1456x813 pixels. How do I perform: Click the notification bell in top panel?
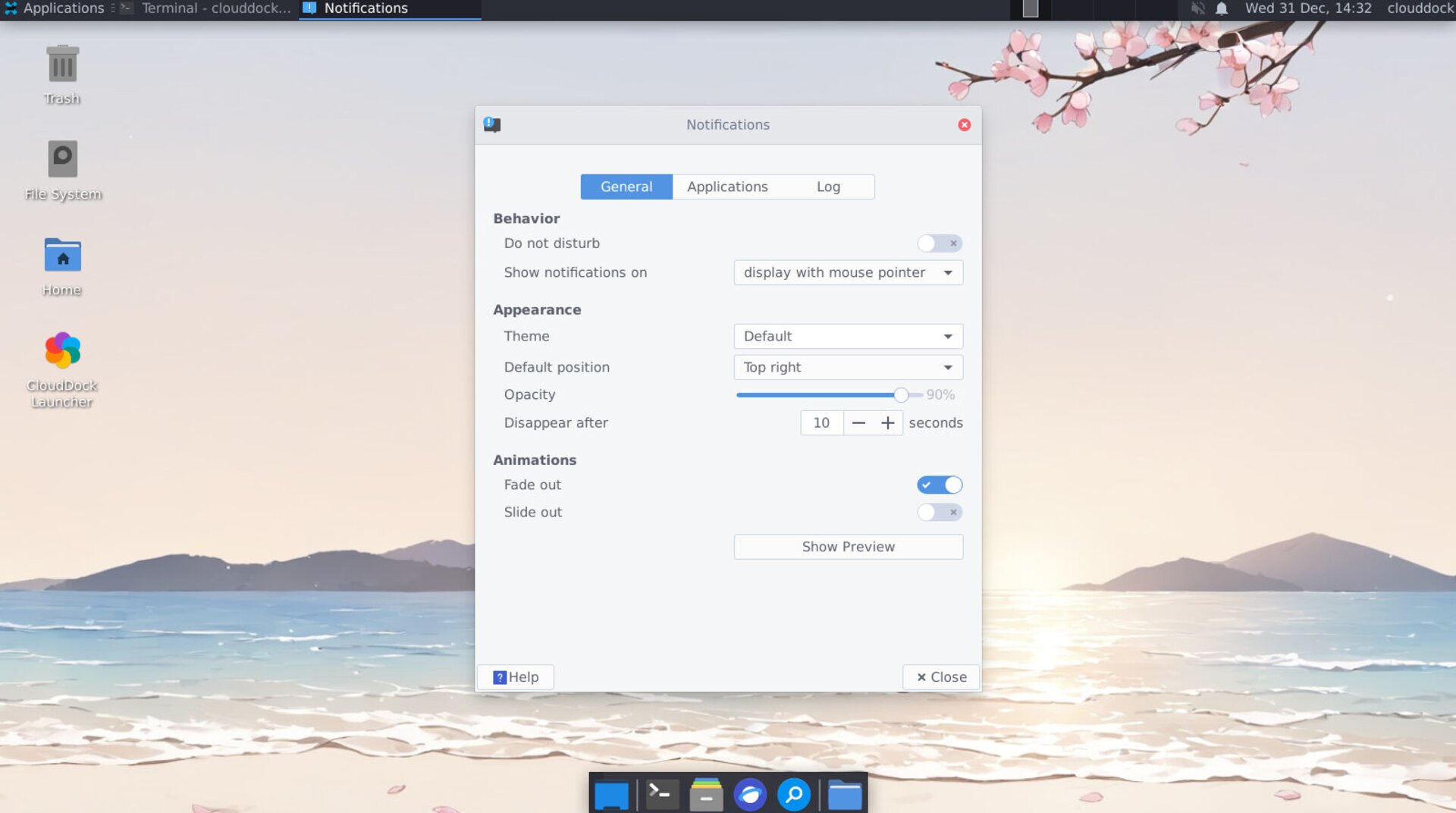(x=1221, y=8)
